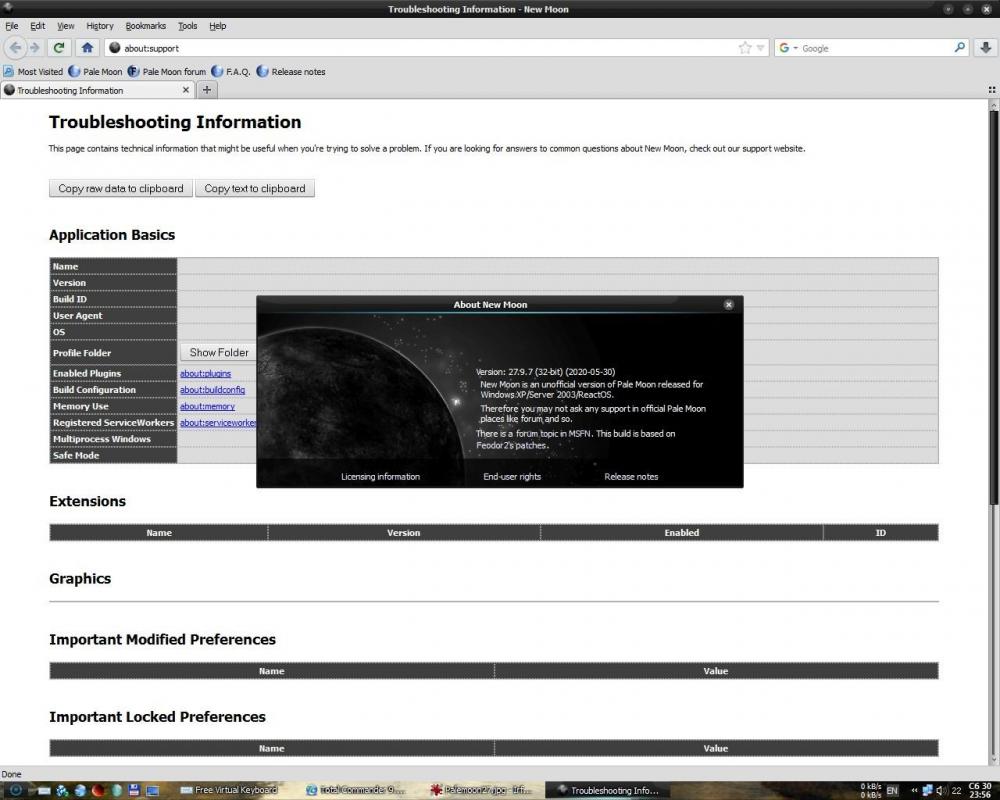Expand the URL history dropdown arrow
The width and height of the screenshot is (1000, 800).
[761, 48]
